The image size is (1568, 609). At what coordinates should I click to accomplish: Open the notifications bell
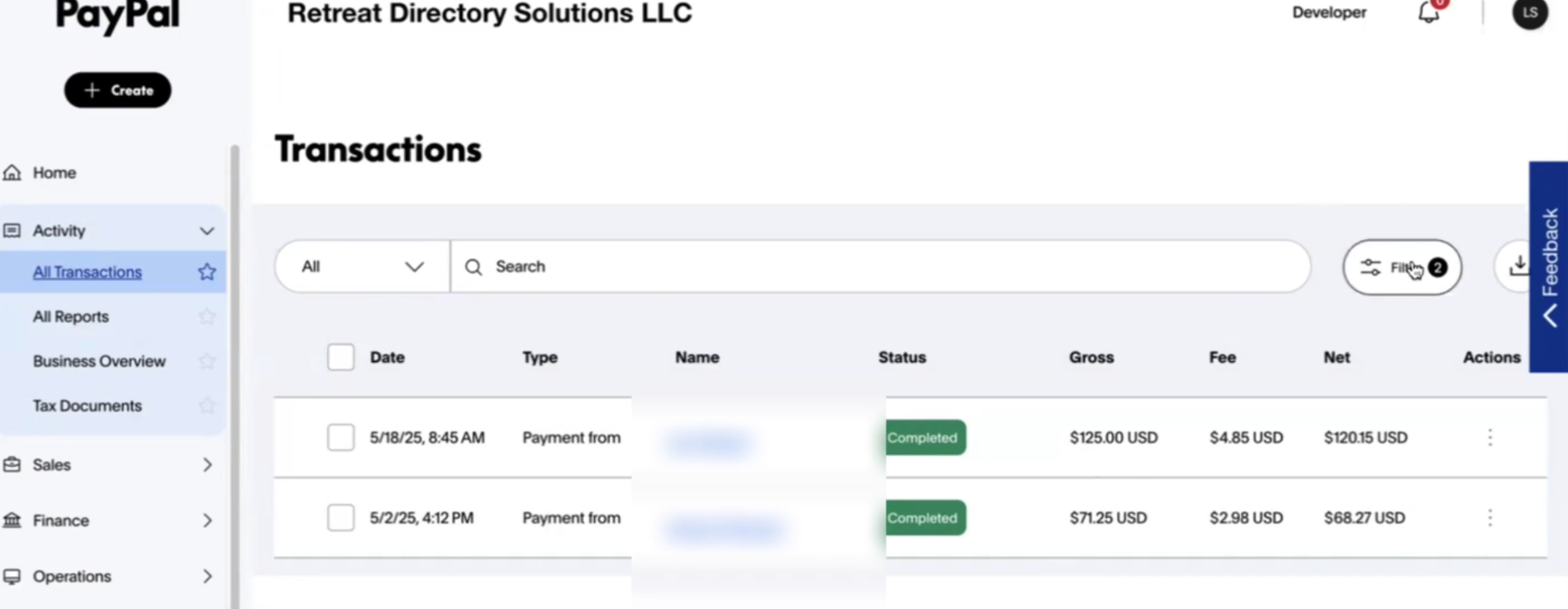[x=1429, y=12]
